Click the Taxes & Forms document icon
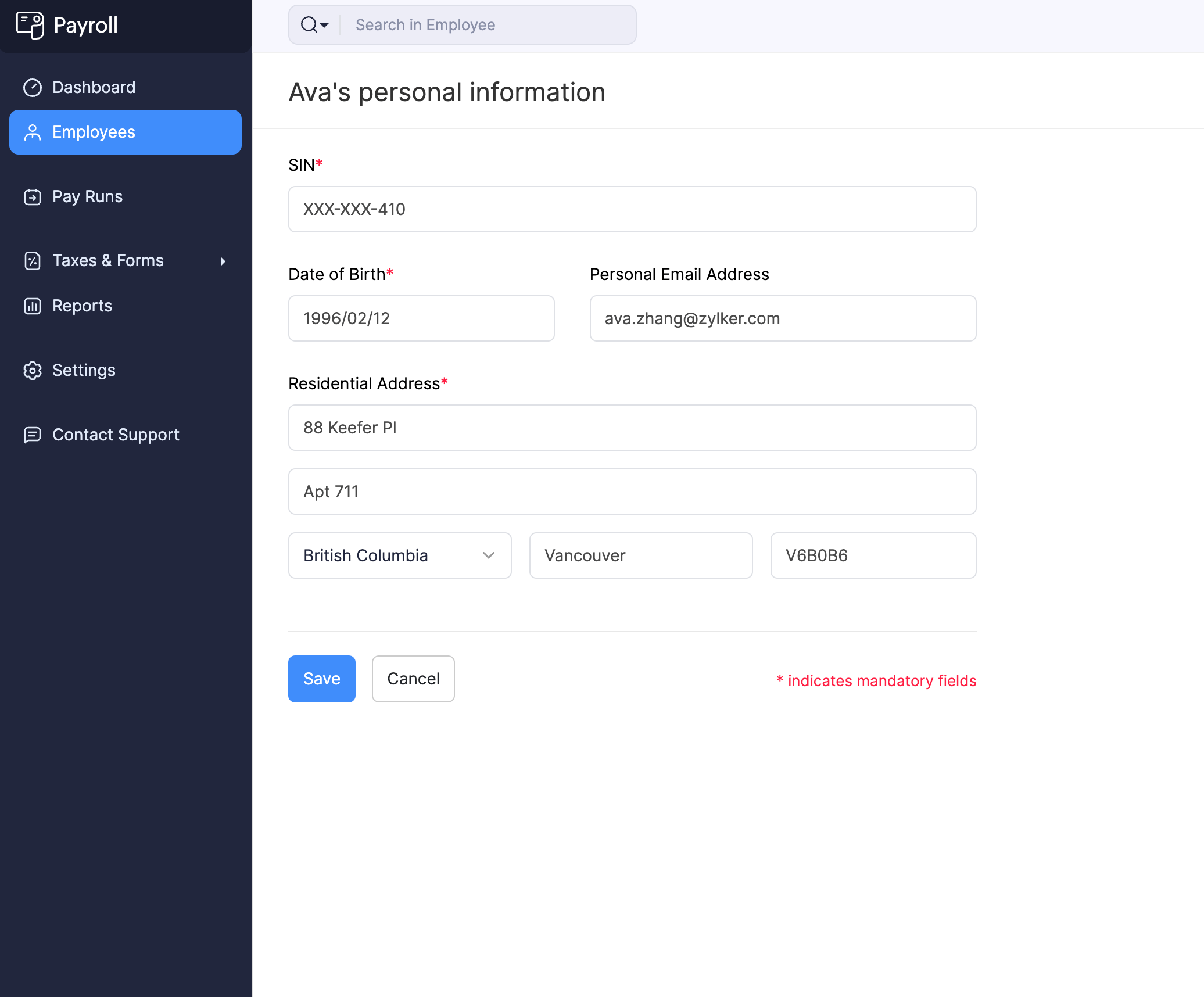 click(33, 260)
